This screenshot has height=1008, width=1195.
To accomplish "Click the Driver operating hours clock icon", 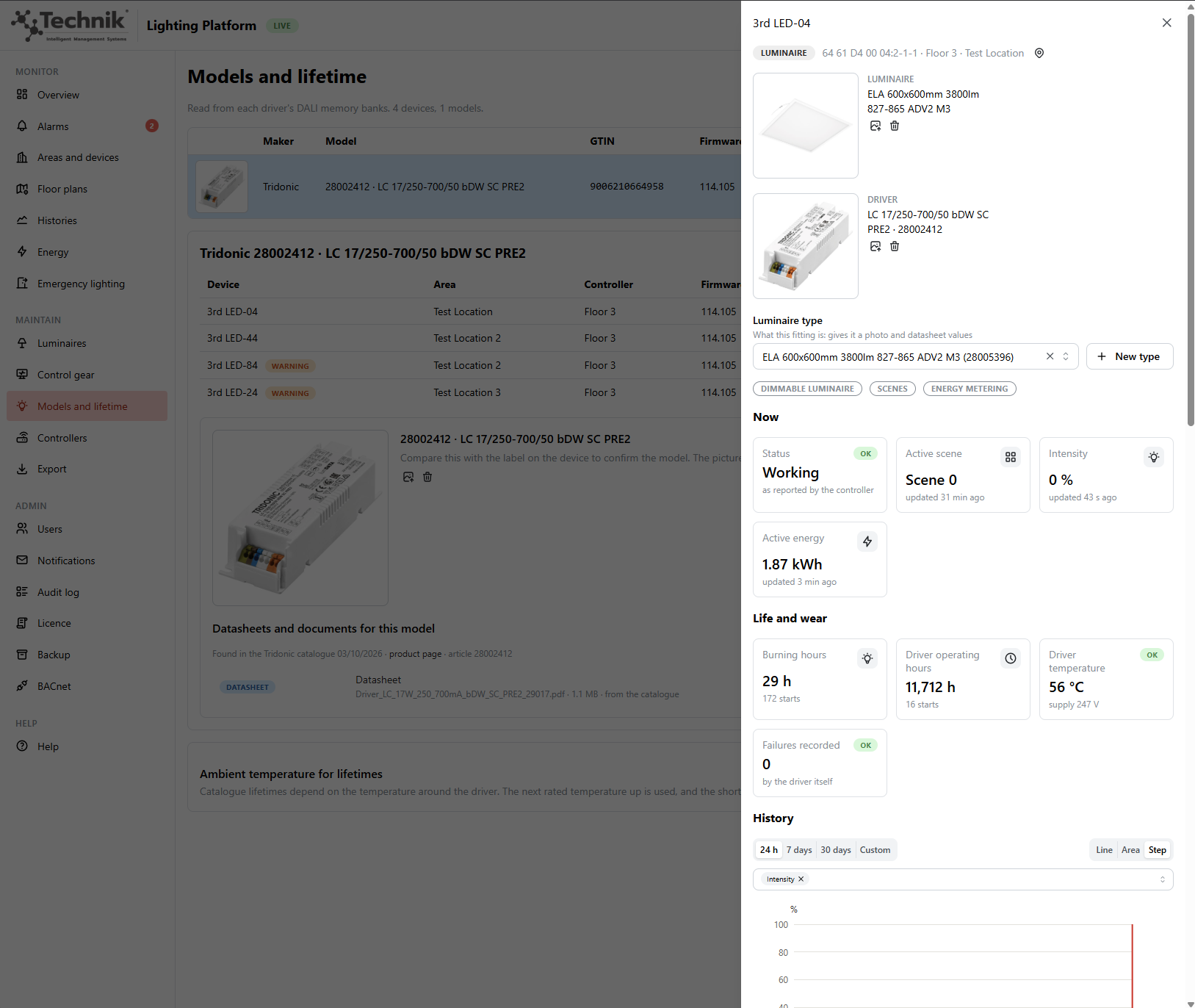I will (1011, 658).
